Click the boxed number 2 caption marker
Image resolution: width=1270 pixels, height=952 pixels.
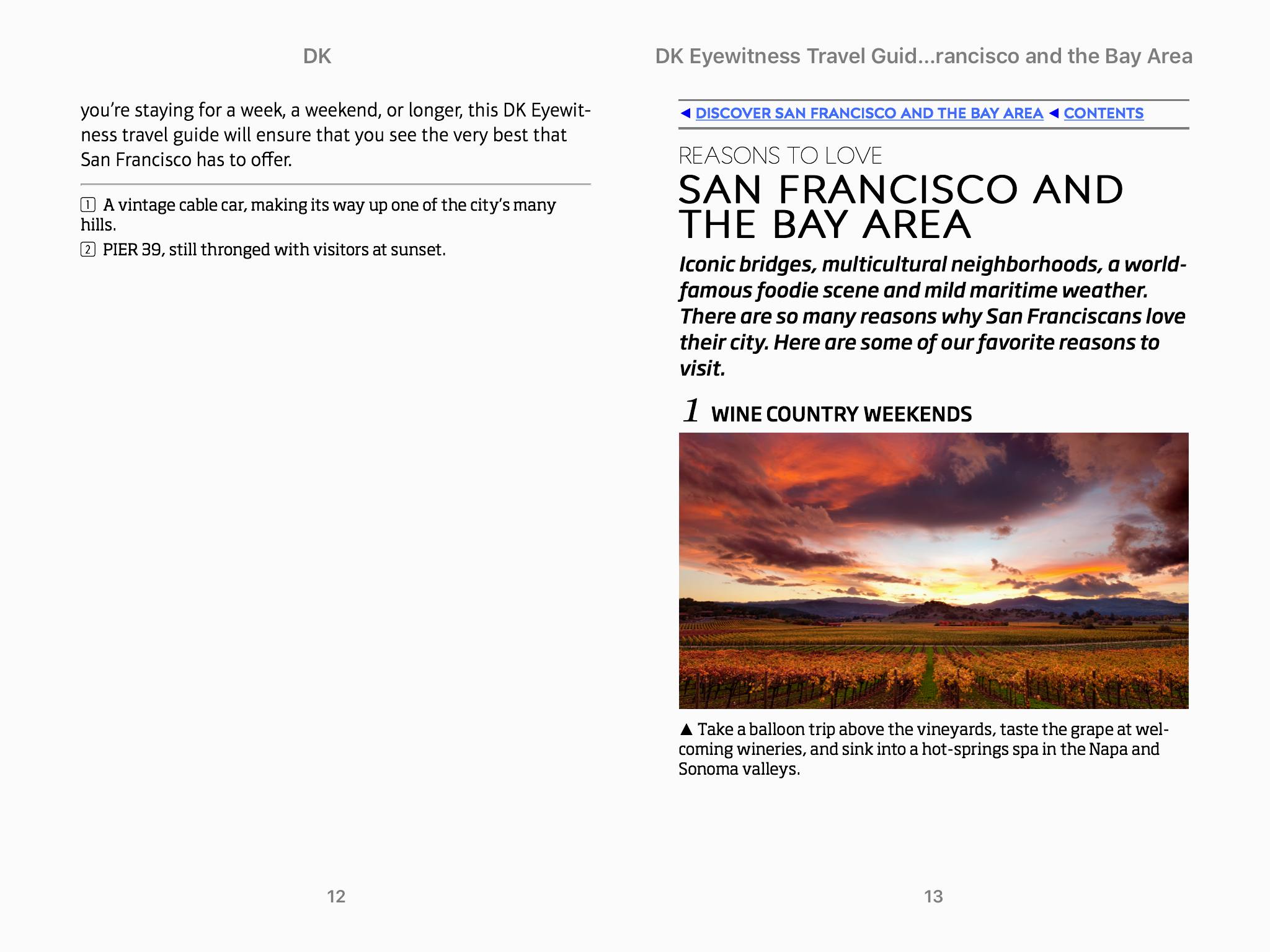pos(88,250)
